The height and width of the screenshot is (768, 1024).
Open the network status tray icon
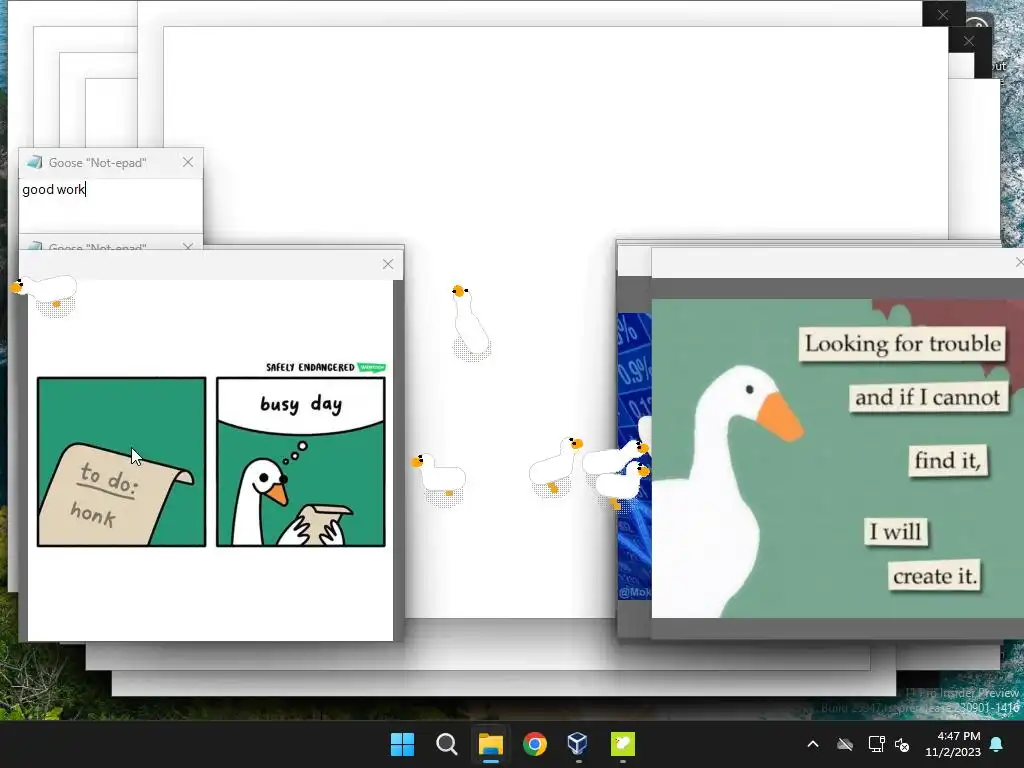tap(876, 744)
